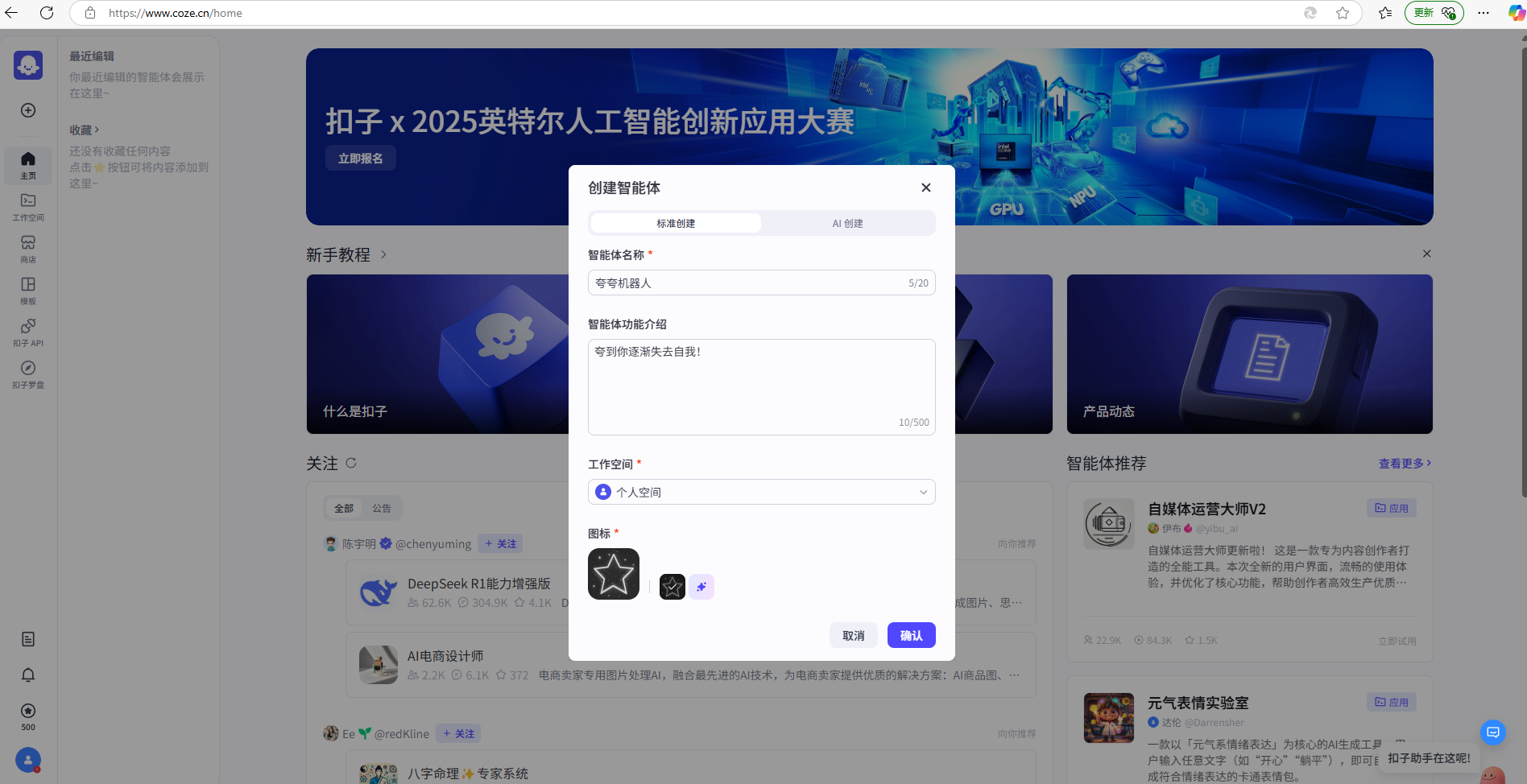1527x784 pixels.
Task: Reload the page with refresh icon
Action: click(47, 13)
